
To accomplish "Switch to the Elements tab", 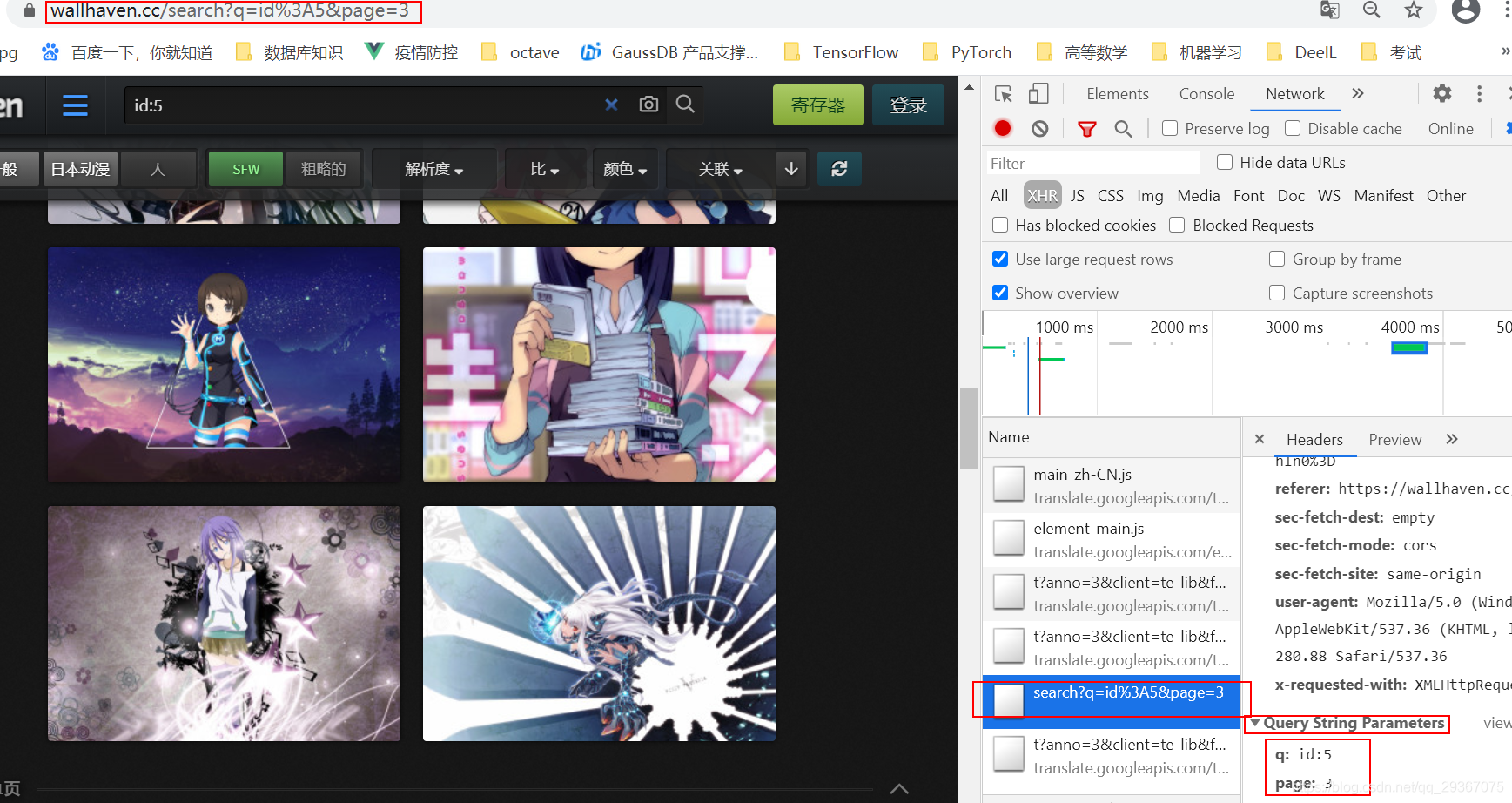I will pos(1118,93).
